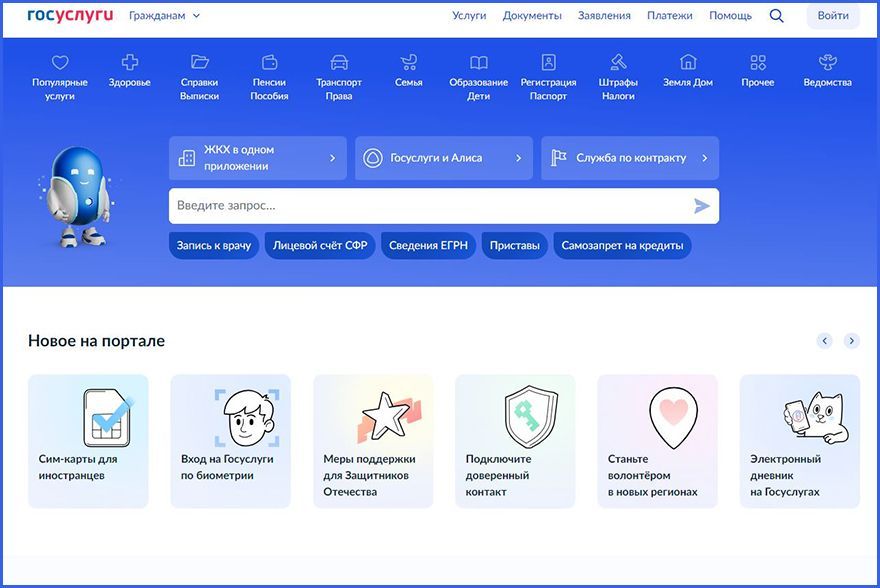Open the Сим-карты для иностранцев card

coord(88,441)
